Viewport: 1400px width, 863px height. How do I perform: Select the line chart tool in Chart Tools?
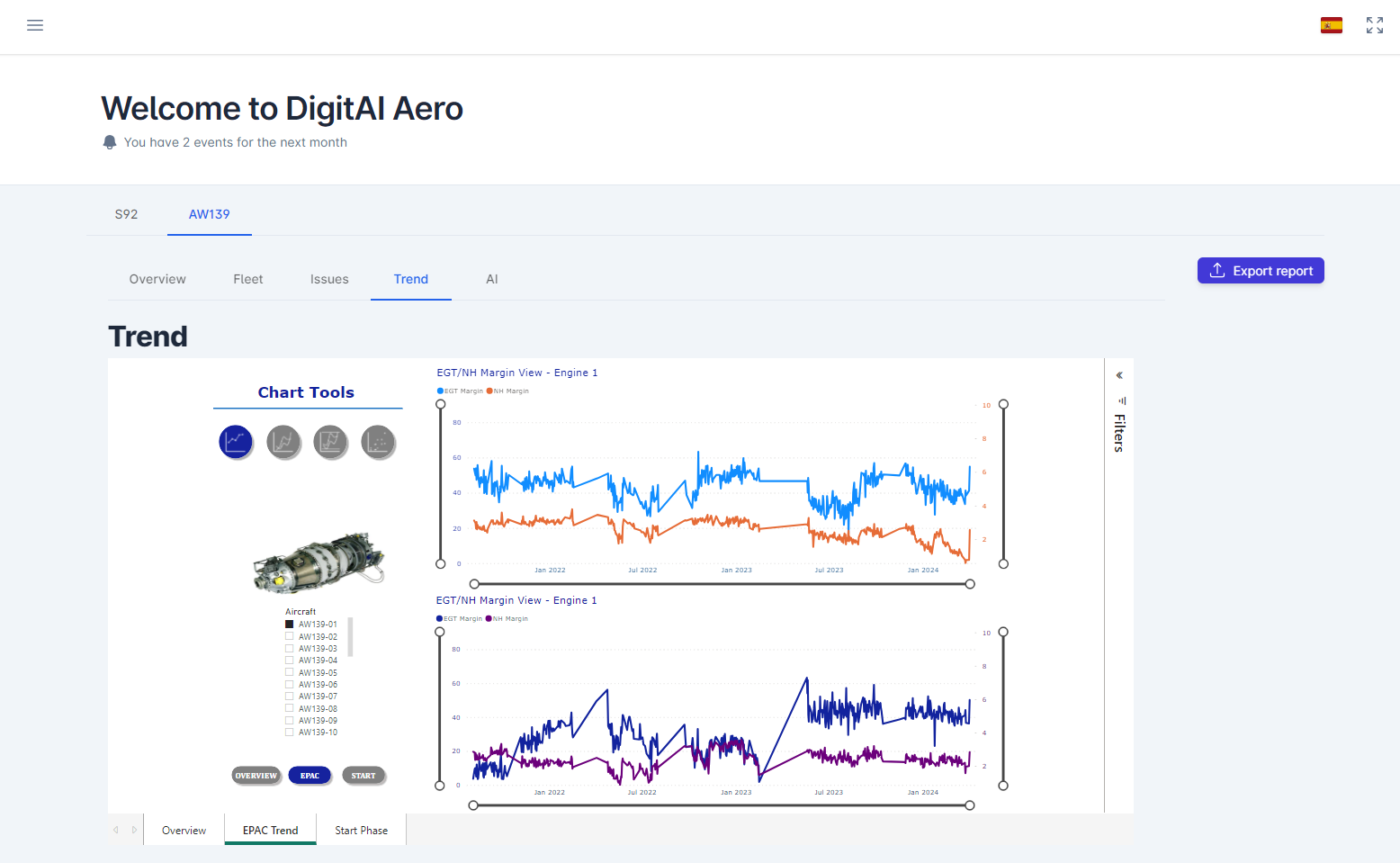(x=236, y=442)
